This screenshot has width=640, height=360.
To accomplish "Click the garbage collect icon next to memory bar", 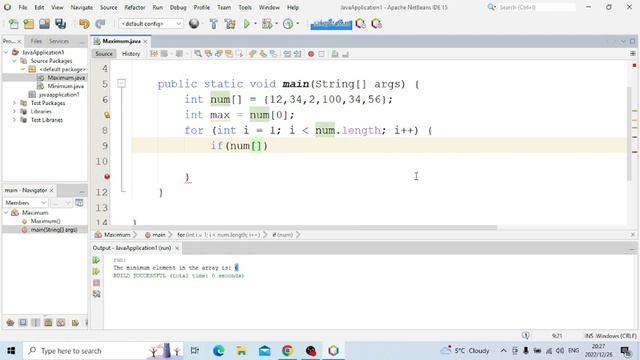I will coord(360,24).
